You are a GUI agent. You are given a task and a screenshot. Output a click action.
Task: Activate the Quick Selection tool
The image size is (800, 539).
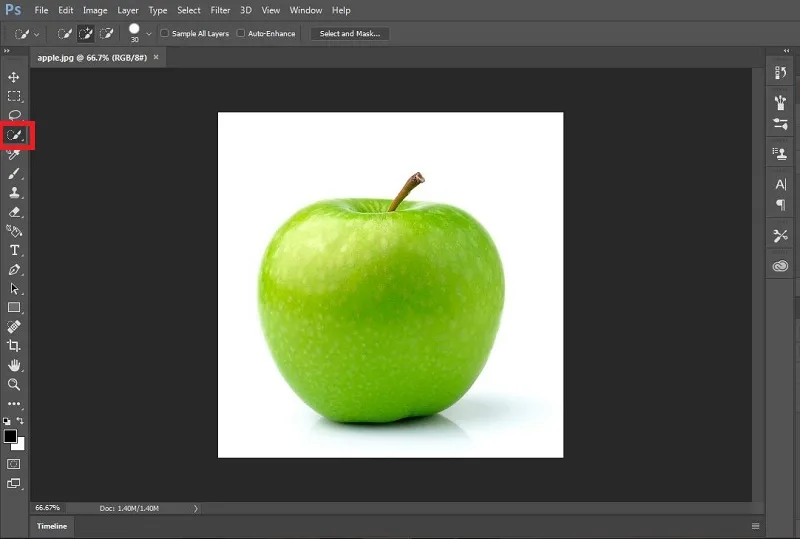(14, 135)
